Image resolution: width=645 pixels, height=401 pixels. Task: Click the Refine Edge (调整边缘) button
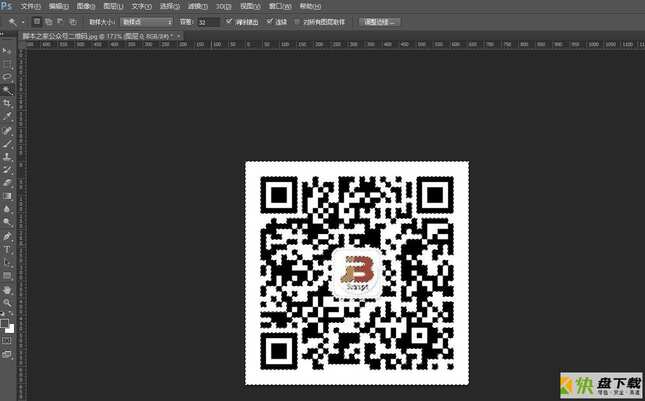[379, 22]
